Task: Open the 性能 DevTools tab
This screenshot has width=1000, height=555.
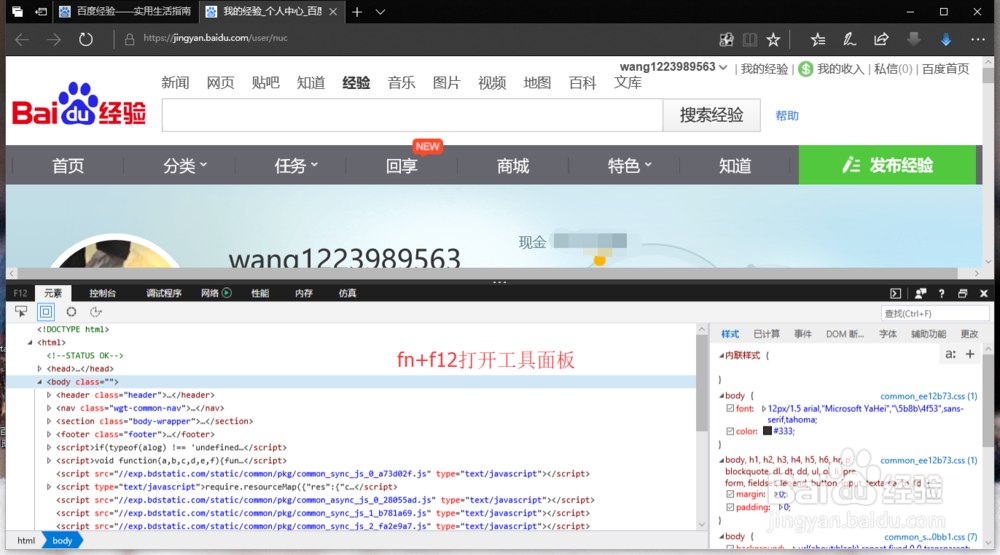Action: [x=260, y=293]
